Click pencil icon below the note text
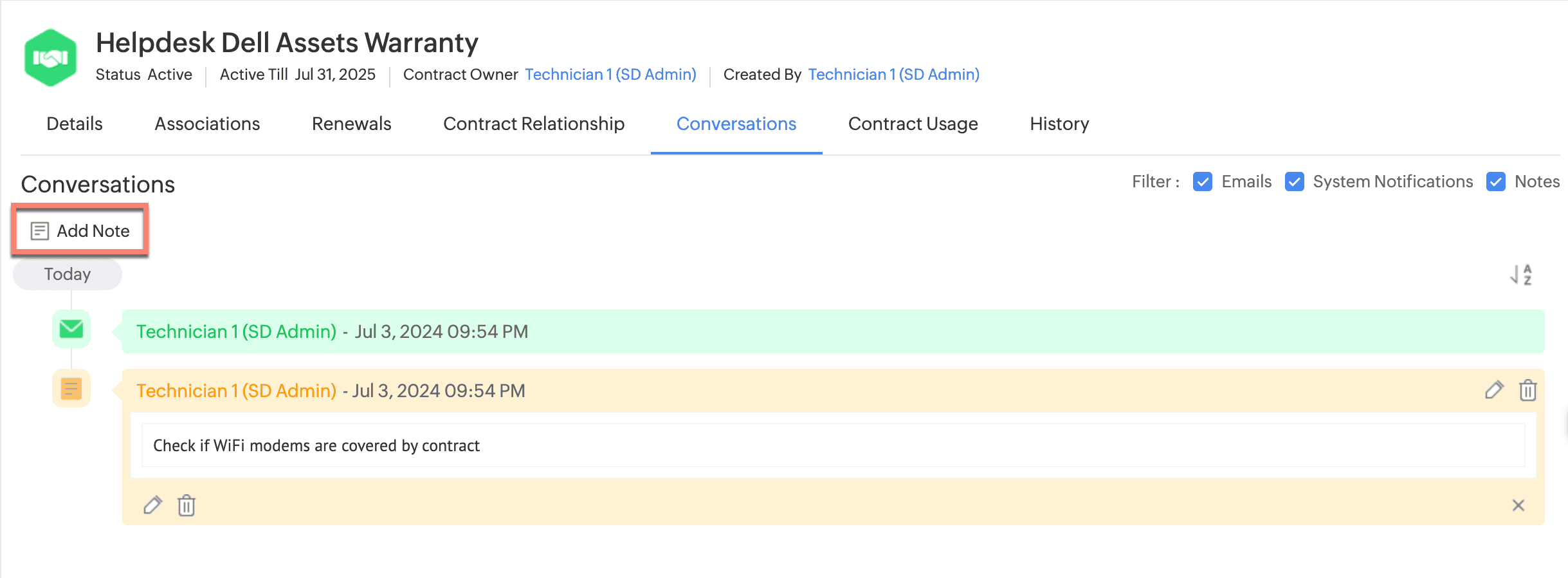1568x578 pixels. [x=152, y=505]
